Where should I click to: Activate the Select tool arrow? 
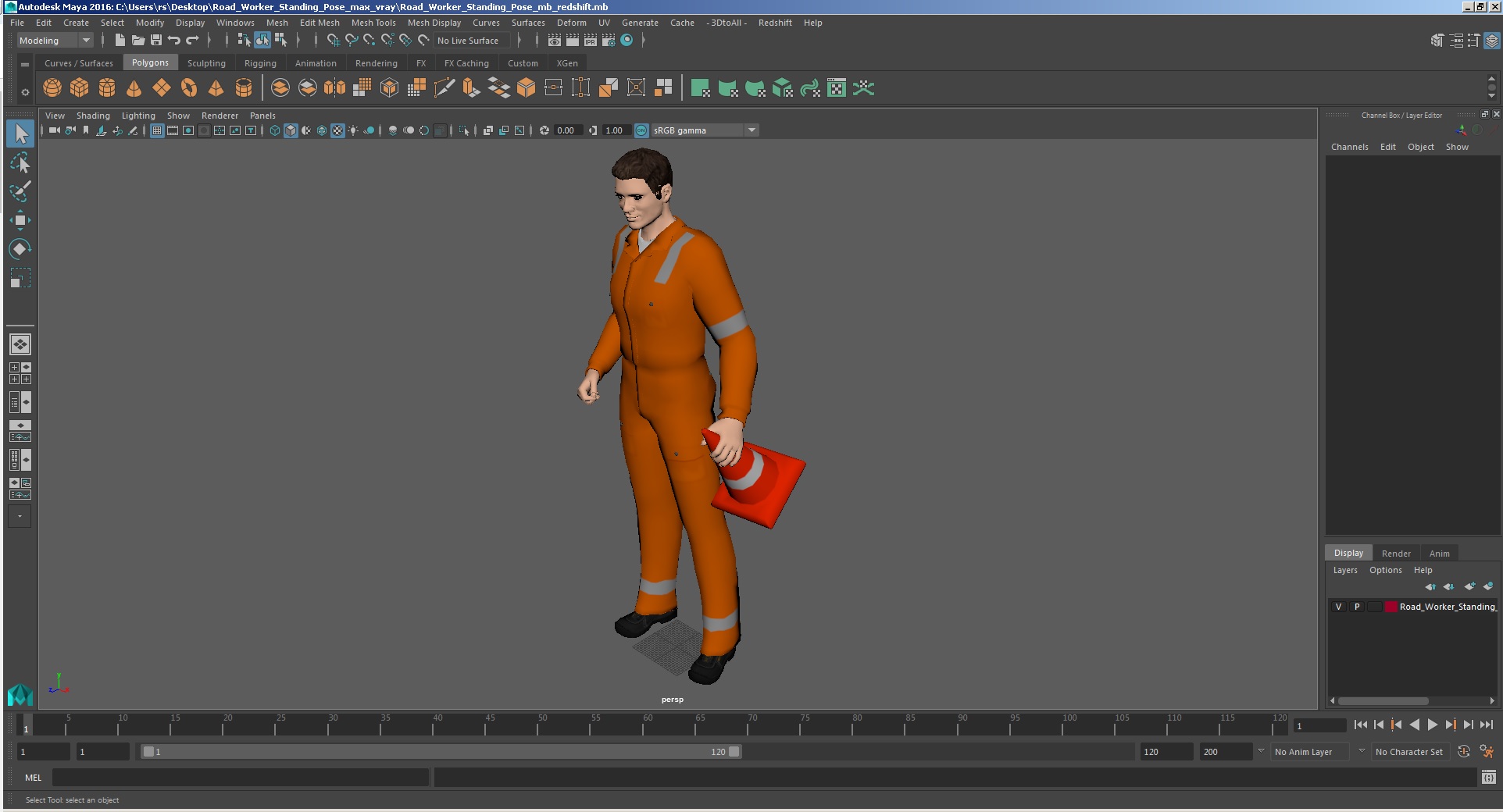(20, 134)
